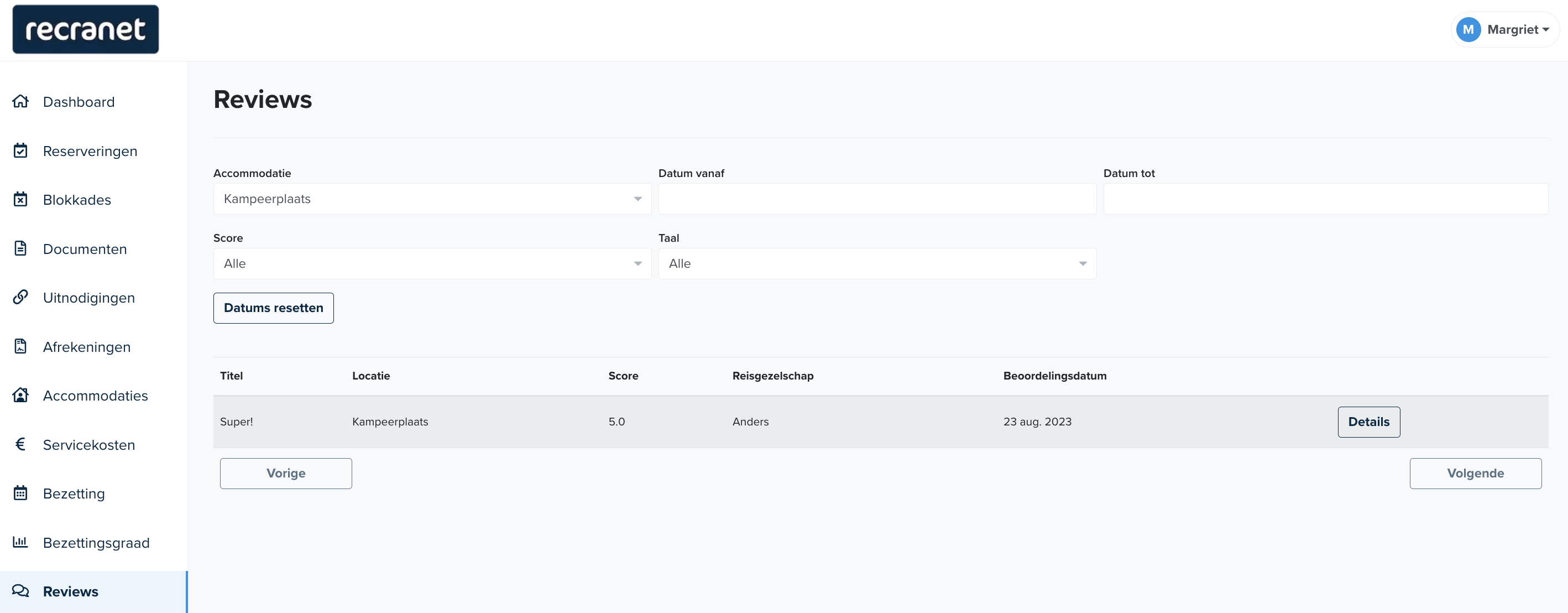Click the Datums resetten button
The width and height of the screenshot is (1568, 613).
click(x=273, y=308)
